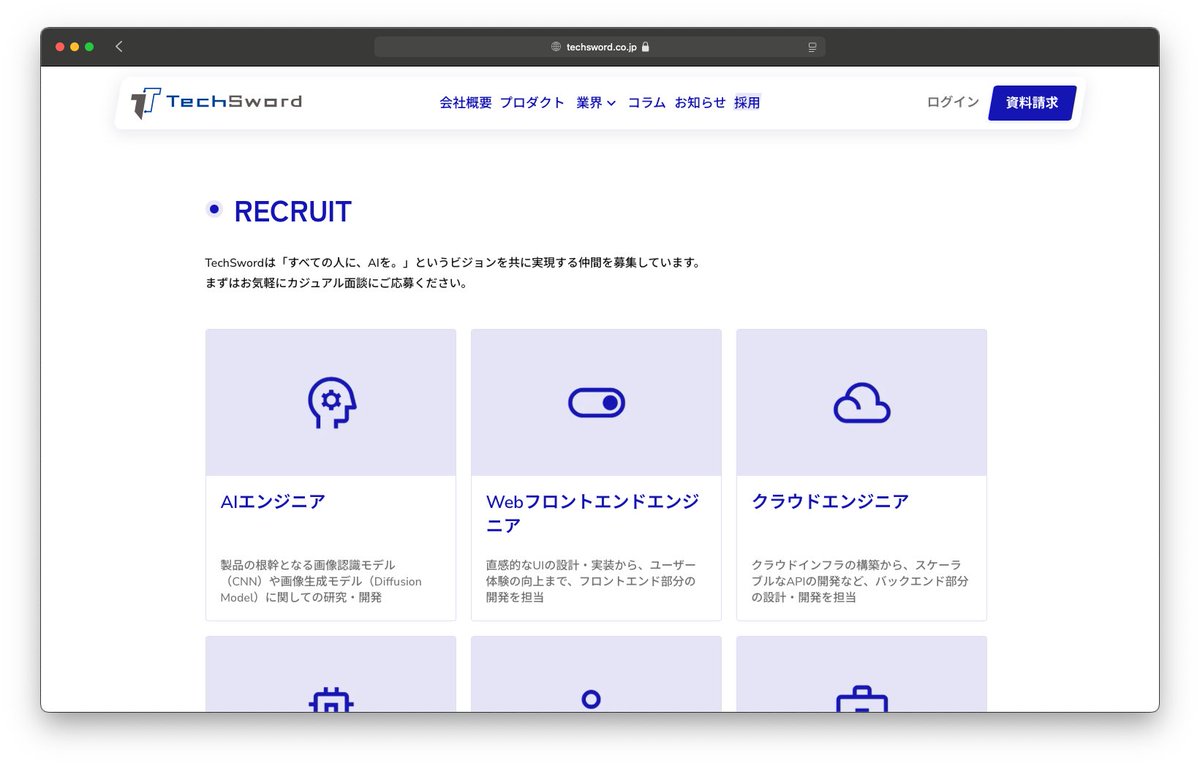This screenshot has height=766, width=1200.
Task: Click the AI head-with-gear icon
Action: point(331,403)
